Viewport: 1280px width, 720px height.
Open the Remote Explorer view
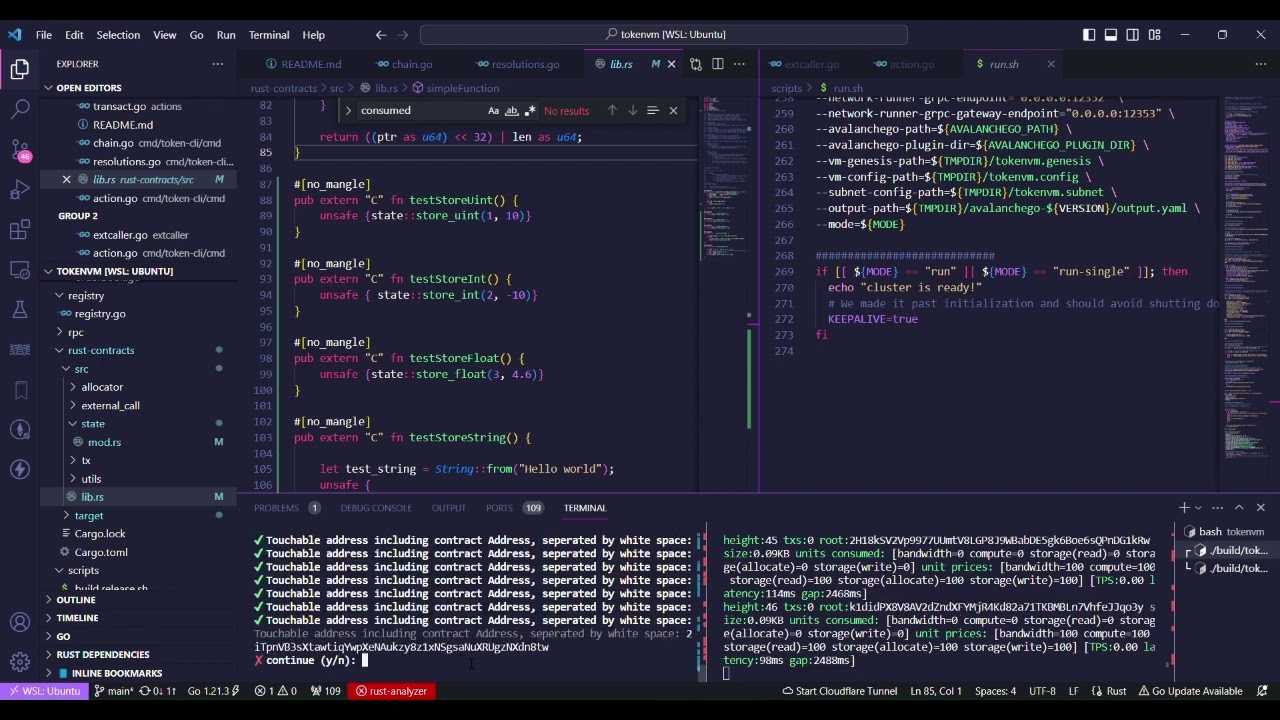(20, 270)
